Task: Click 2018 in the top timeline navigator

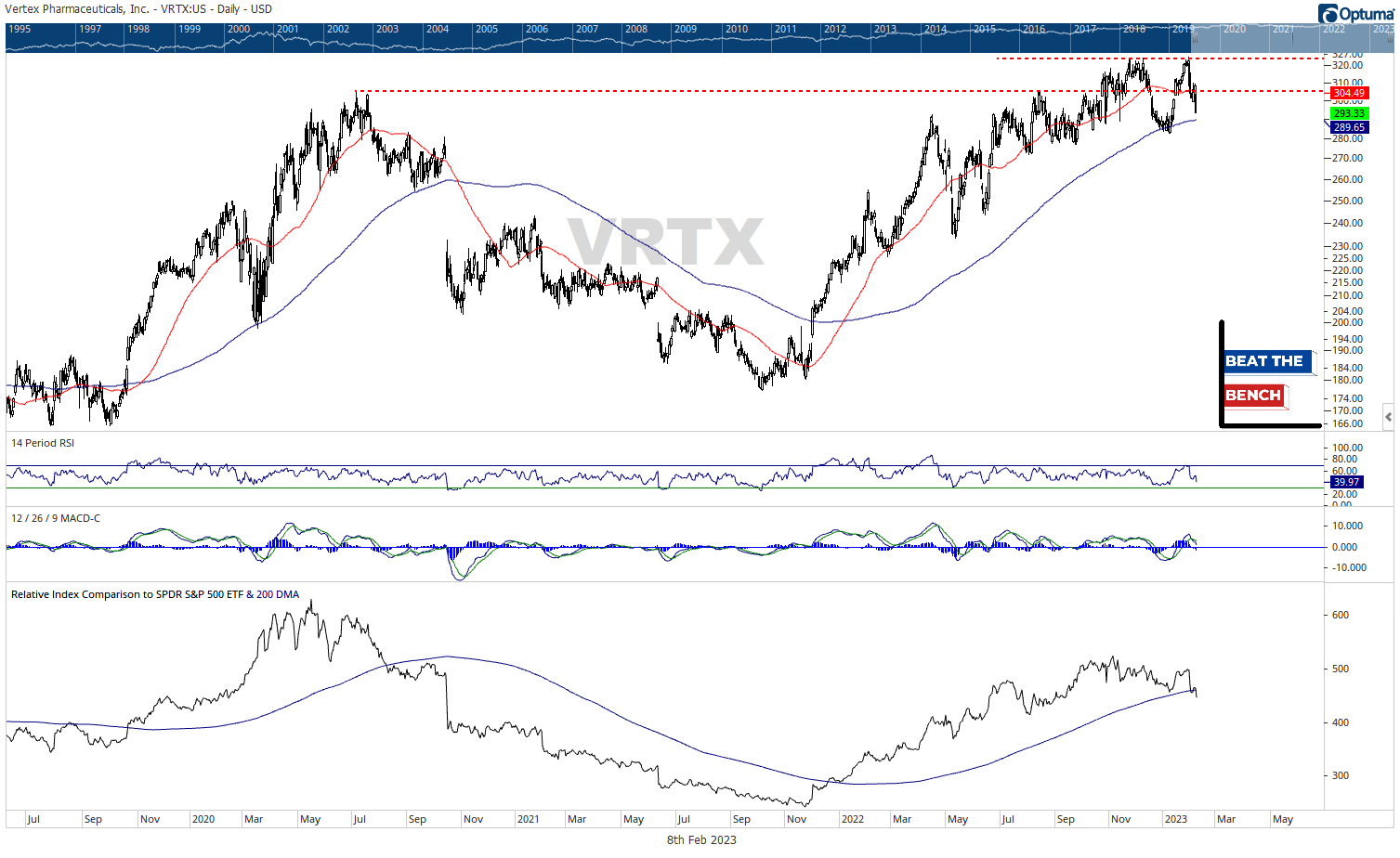Action: click(x=1134, y=29)
